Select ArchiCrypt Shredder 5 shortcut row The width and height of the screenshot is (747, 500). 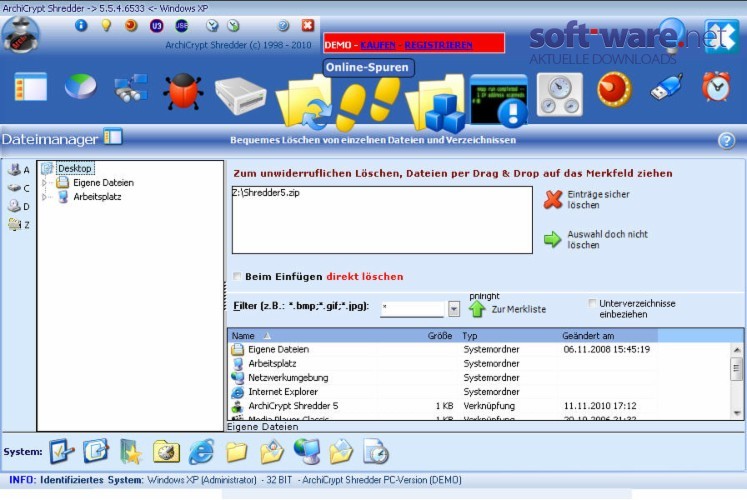(443, 406)
